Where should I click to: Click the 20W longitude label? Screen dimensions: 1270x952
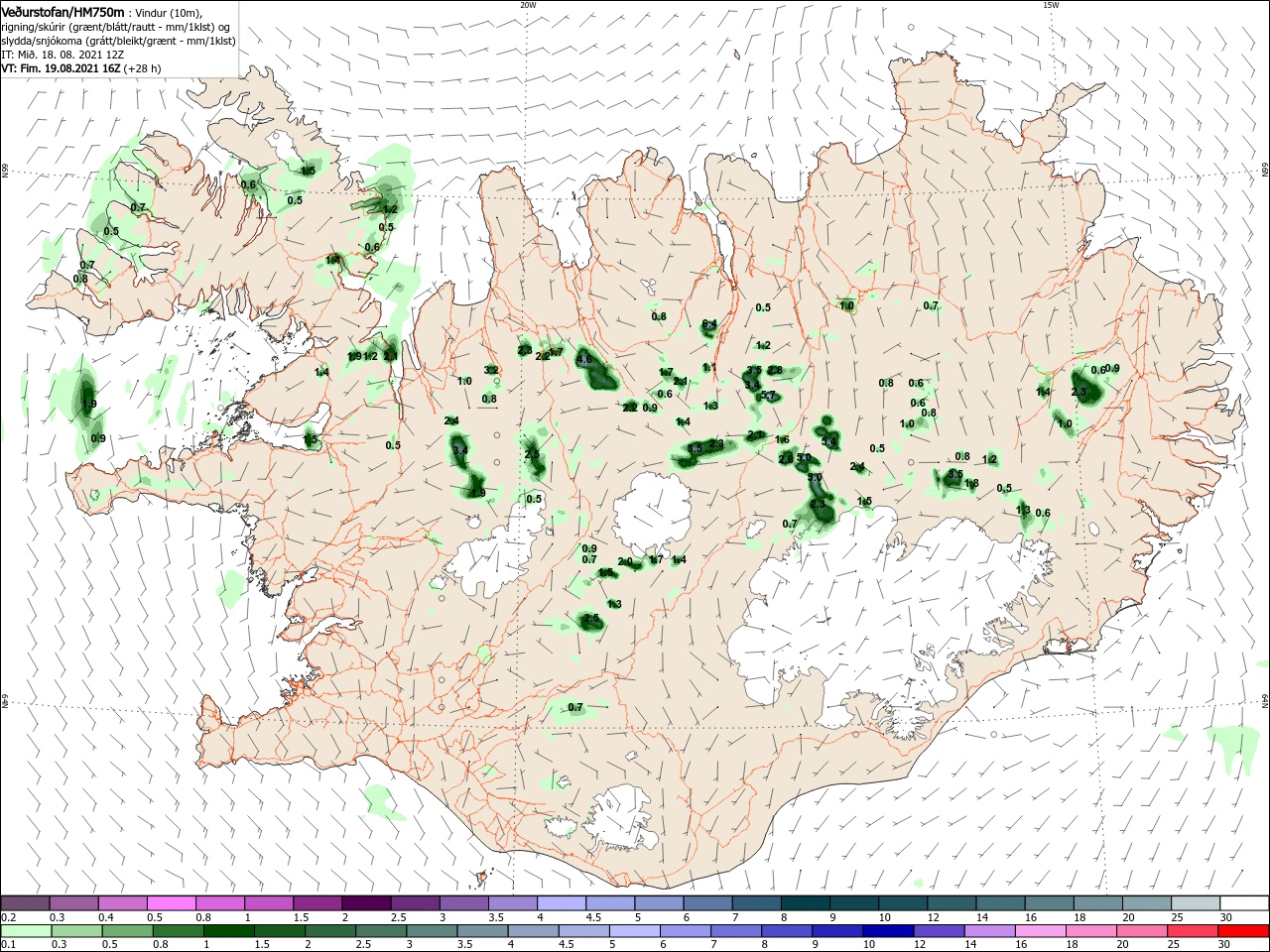[x=528, y=5]
